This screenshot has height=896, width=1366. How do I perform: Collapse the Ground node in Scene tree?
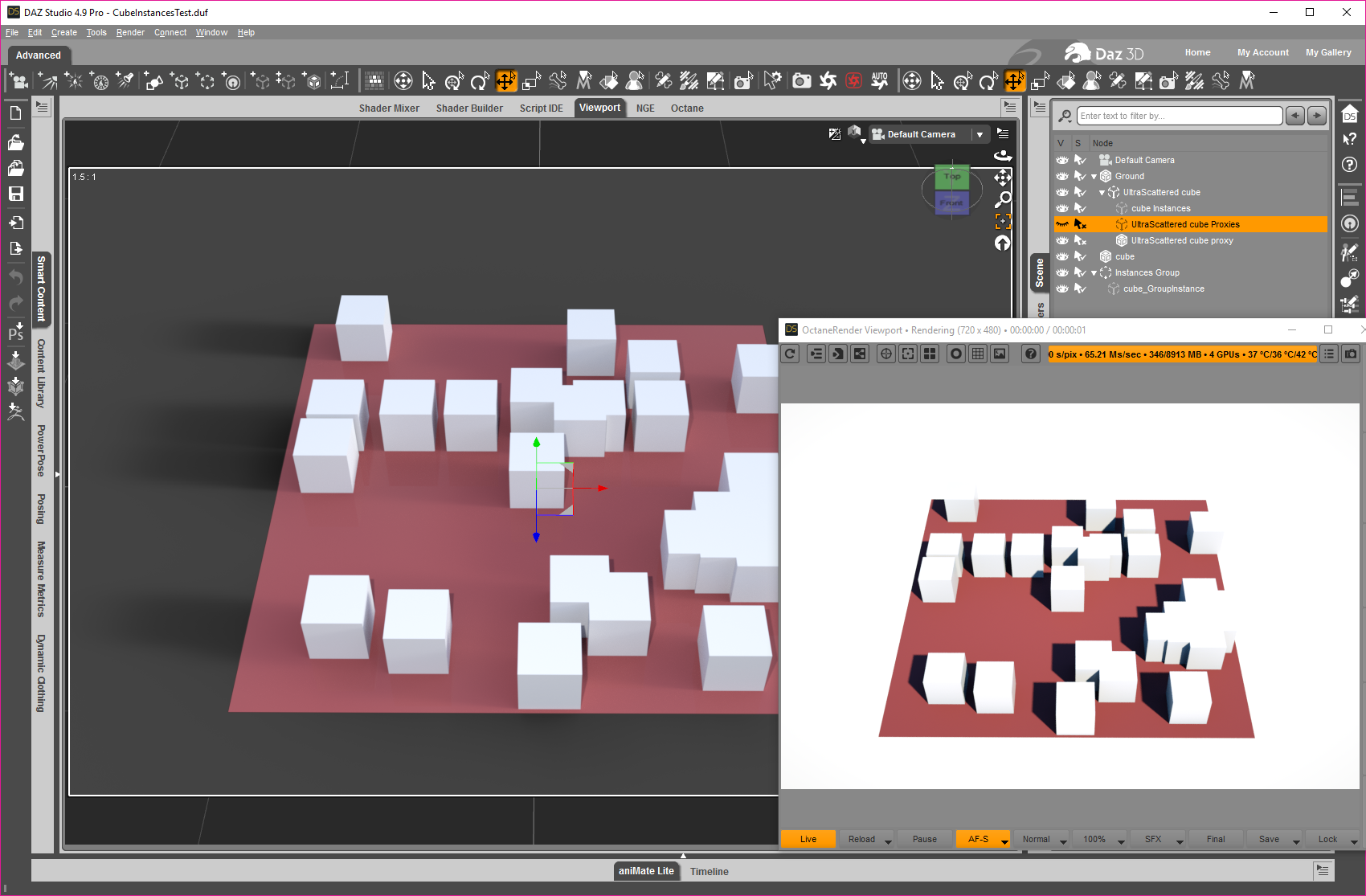(1094, 177)
